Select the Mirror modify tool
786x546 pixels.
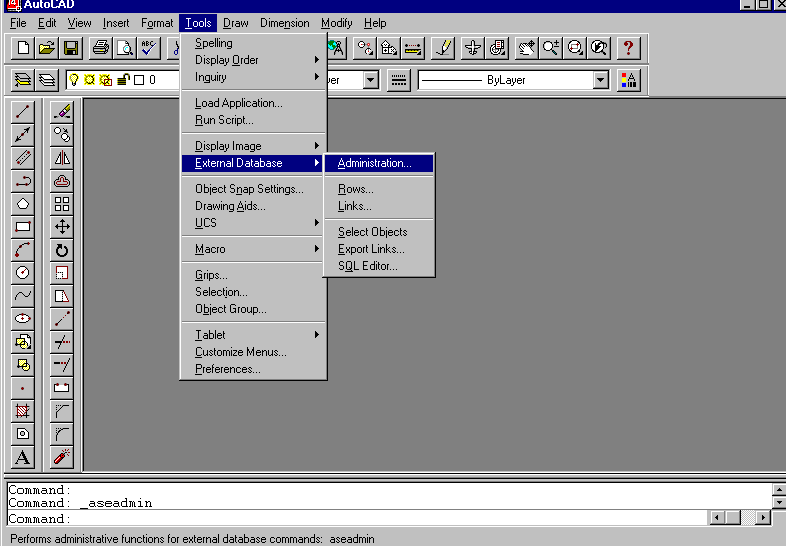tap(62, 157)
